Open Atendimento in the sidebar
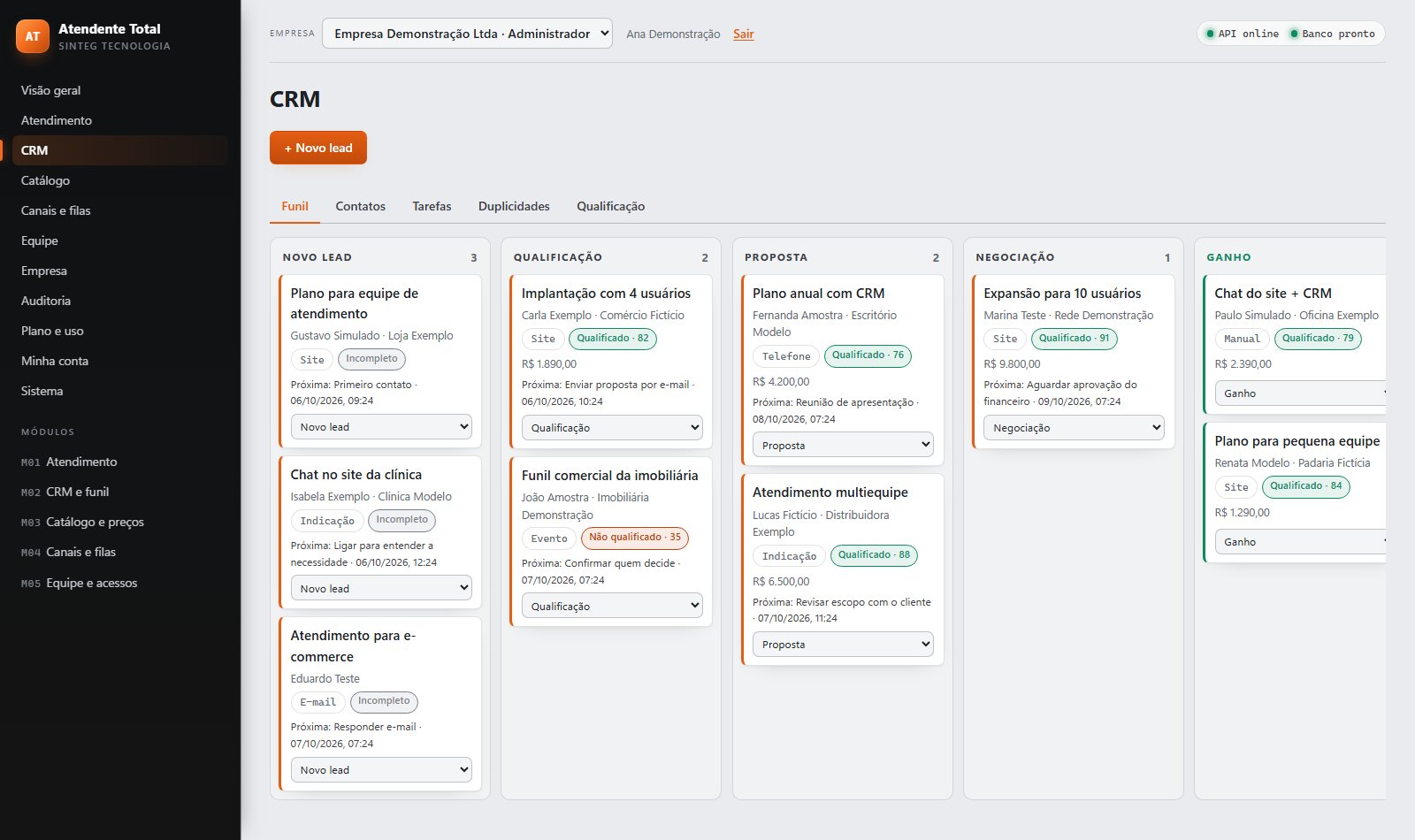Viewport: 1415px width, 840px height. pyautogui.click(x=120, y=120)
